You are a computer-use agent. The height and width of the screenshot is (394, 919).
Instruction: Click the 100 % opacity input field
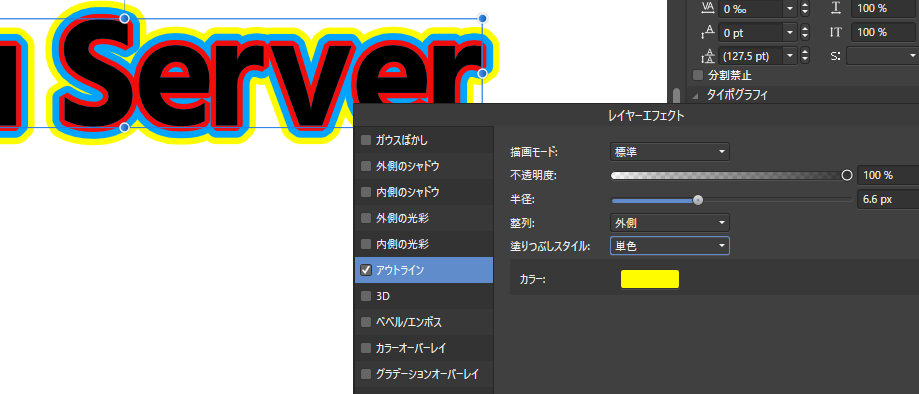click(887, 175)
